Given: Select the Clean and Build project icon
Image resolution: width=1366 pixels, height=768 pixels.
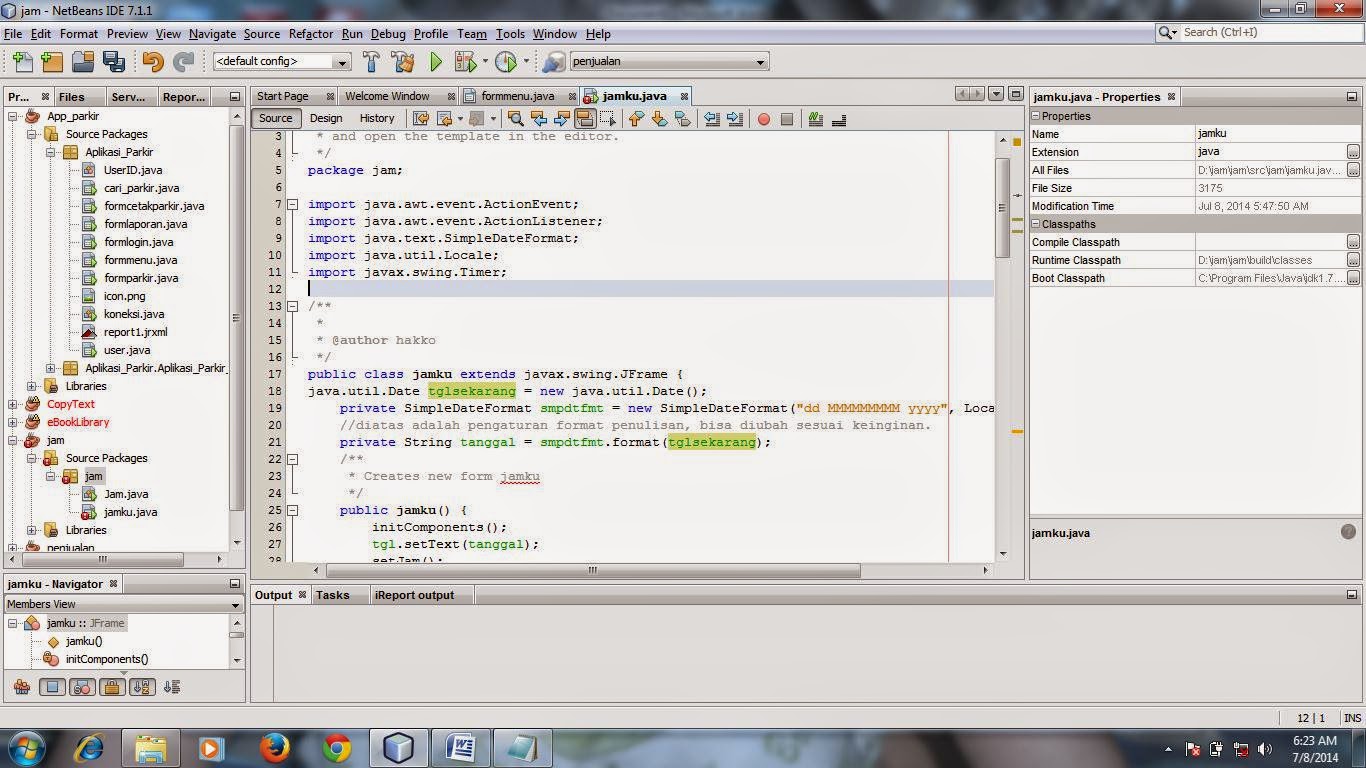Looking at the screenshot, I should coord(402,61).
